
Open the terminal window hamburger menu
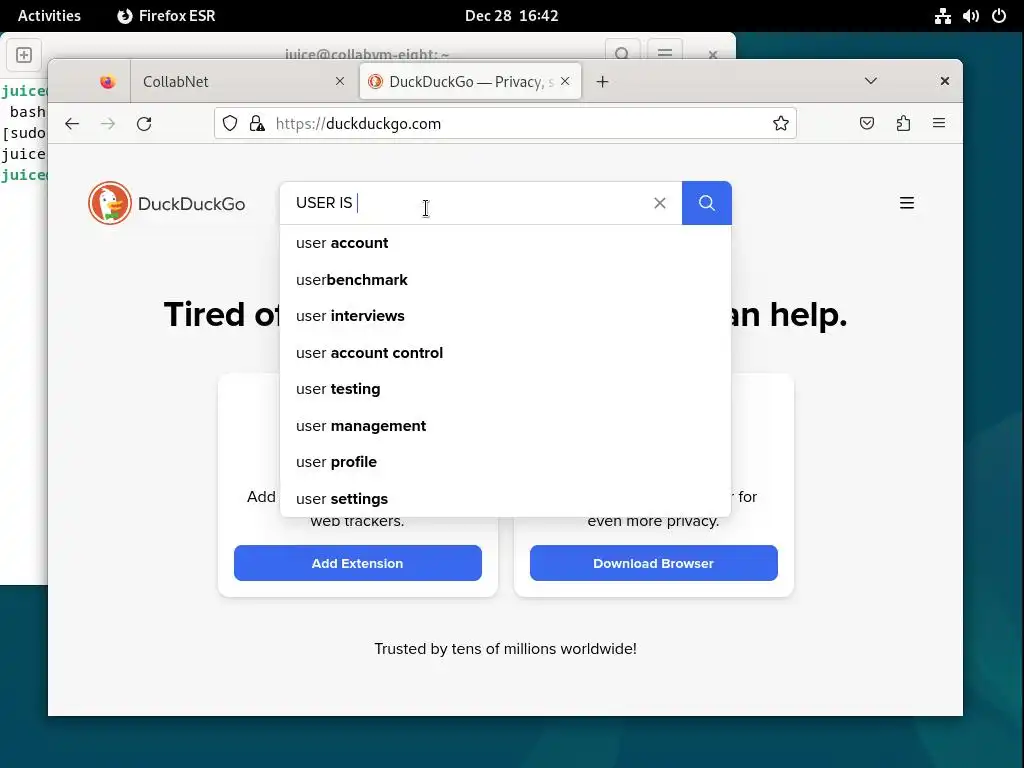point(665,52)
